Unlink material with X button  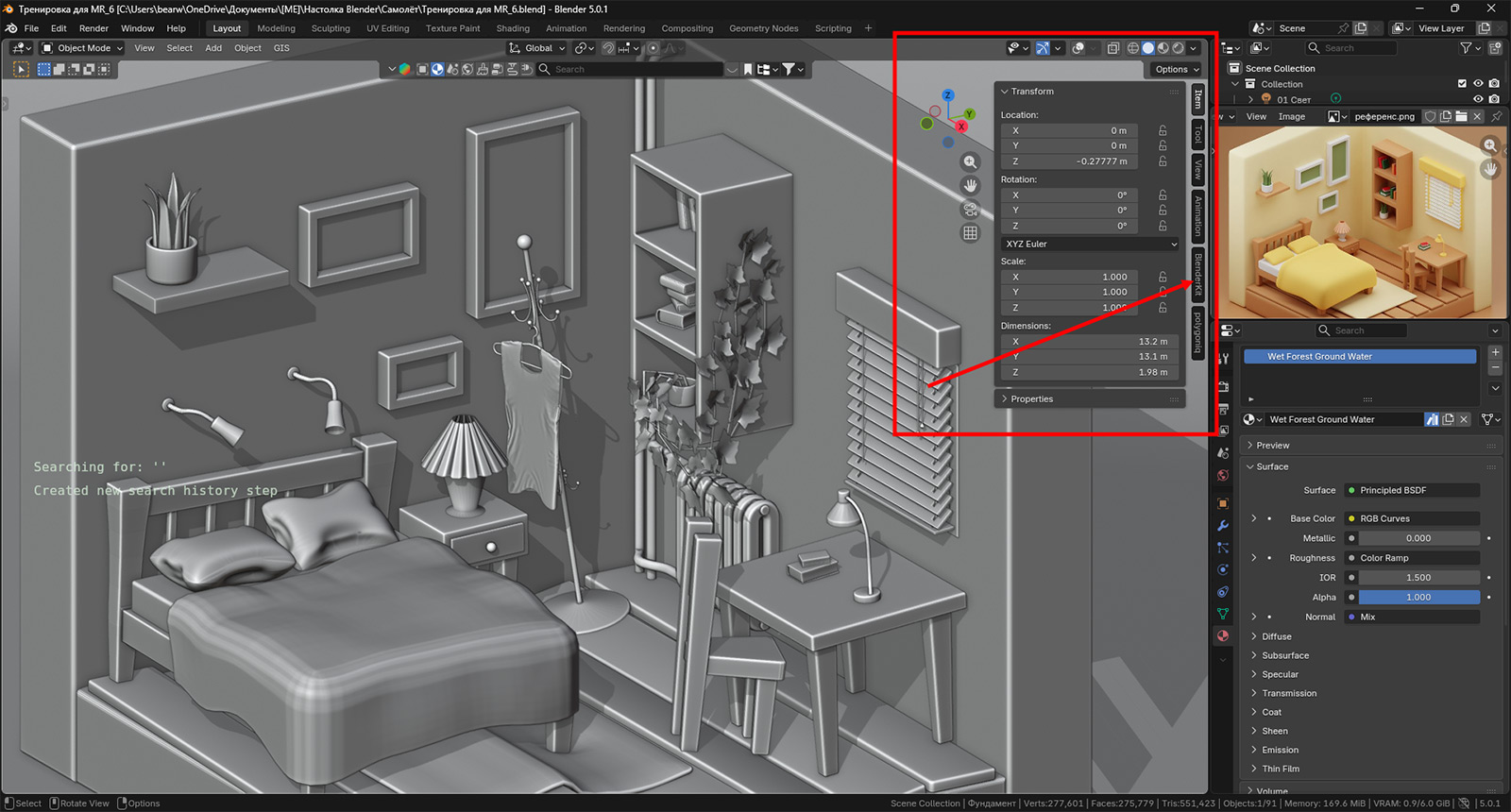[x=1465, y=419]
